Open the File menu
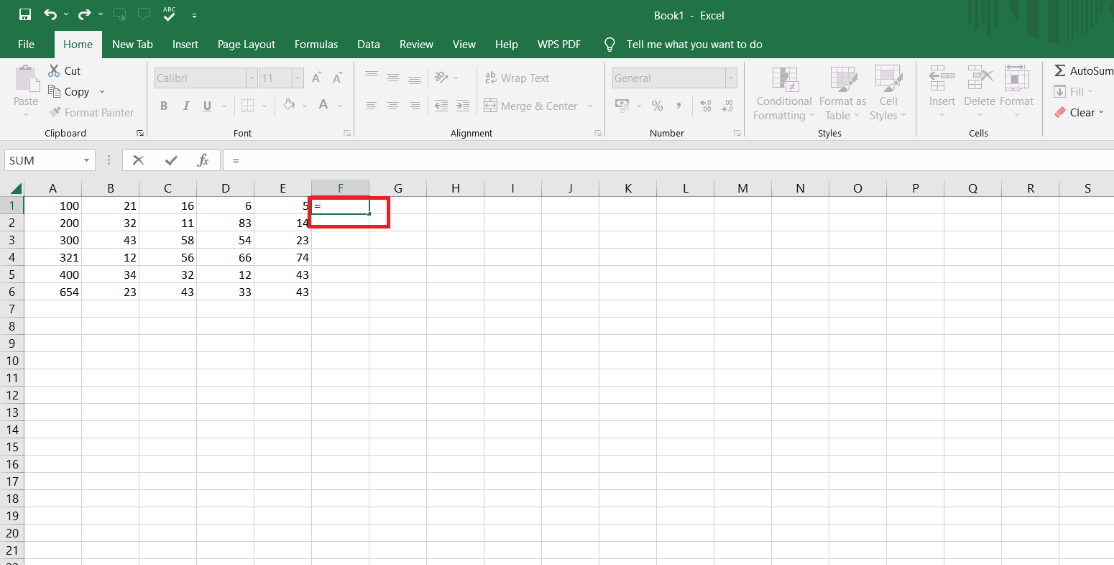Image resolution: width=1114 pixels, height=565 pixels. coord(26,44)
